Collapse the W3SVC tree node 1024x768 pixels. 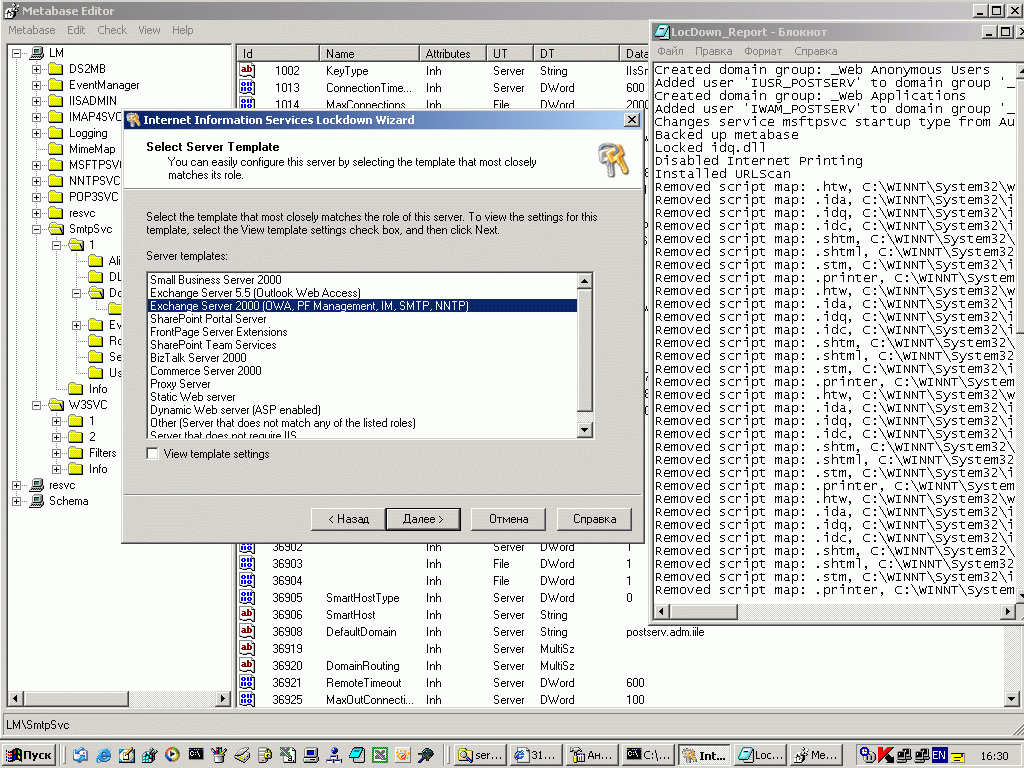pos(37,405)
